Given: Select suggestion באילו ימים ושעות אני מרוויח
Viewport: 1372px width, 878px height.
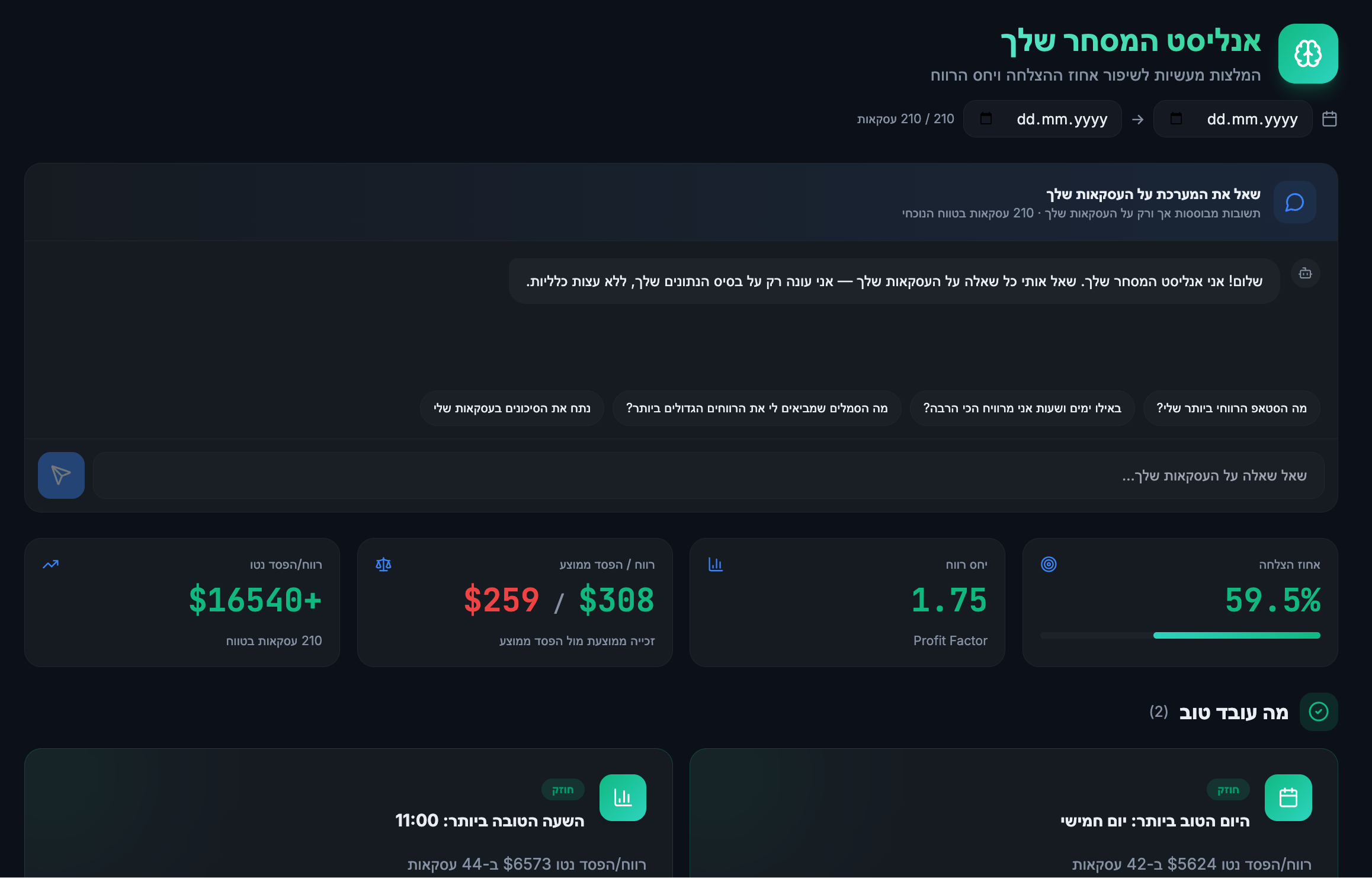Looking at the screenshot, I should coord(1022,408).
